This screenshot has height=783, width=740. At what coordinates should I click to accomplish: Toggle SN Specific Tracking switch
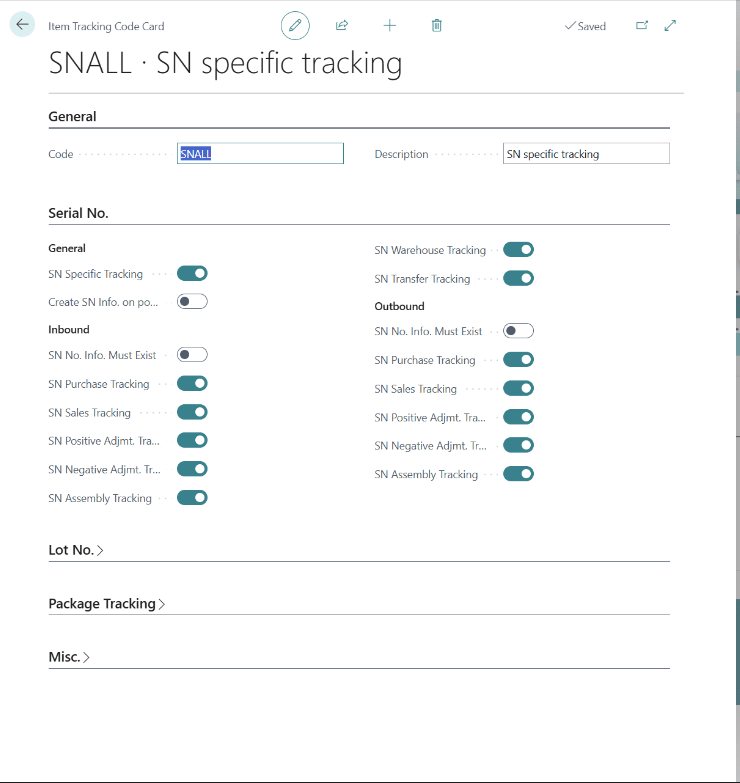point(192,273)
